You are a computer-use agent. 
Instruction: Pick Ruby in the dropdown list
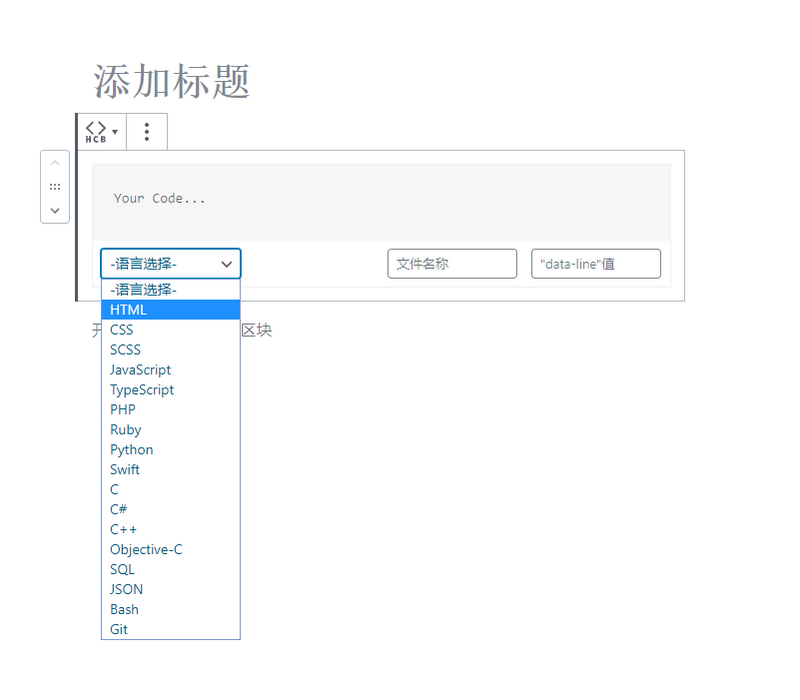tap(171, 430)
